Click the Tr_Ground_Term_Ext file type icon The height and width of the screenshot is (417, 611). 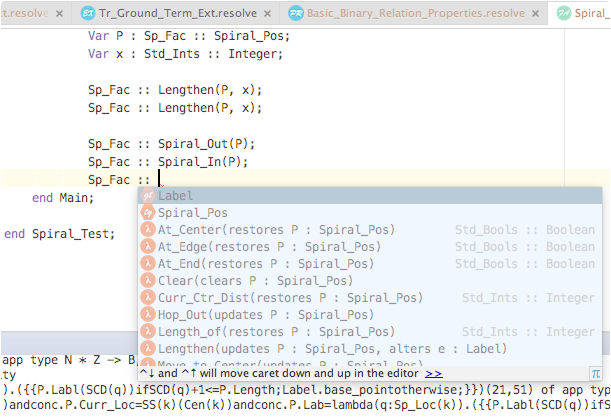(x=88, y=14)
